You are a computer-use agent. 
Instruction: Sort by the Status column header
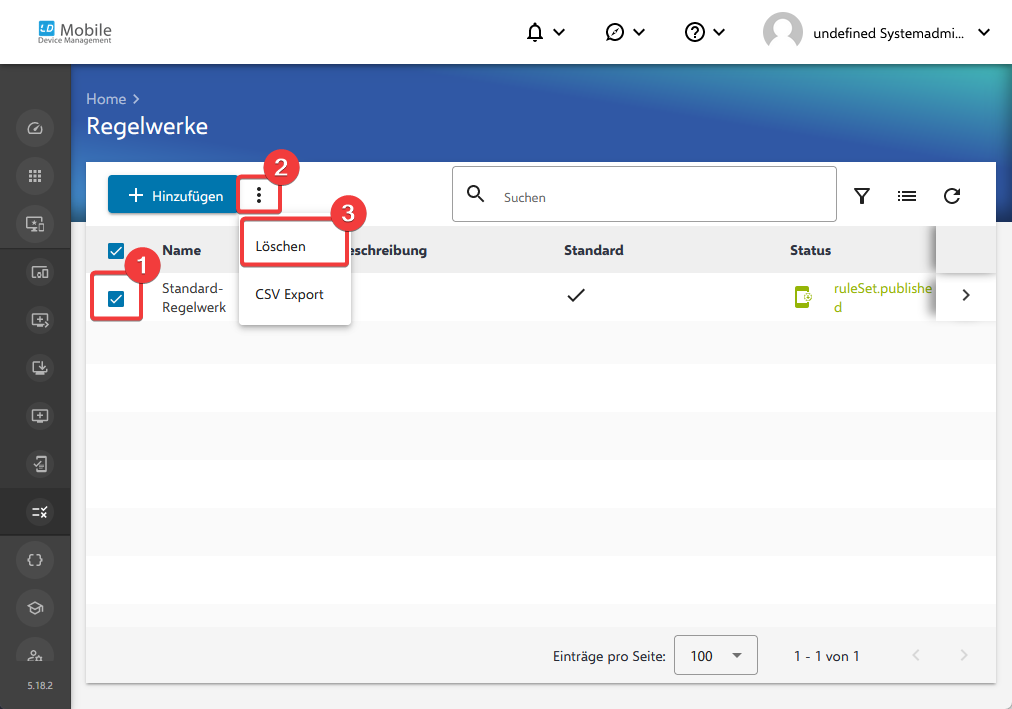(x=811, y=250)
